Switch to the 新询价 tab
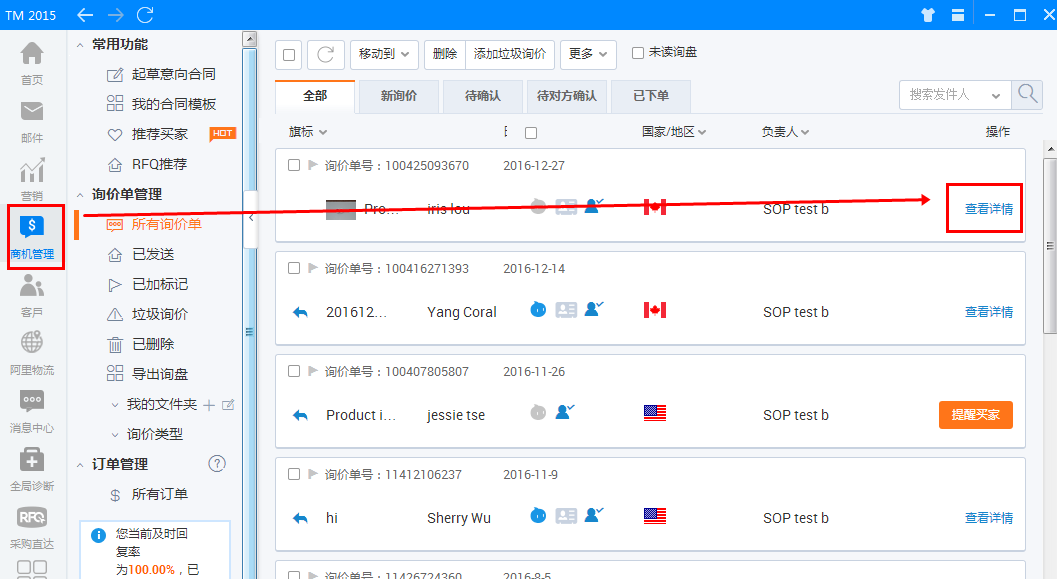This screenshot has height=579, width=1057. [x=399, y=96]
